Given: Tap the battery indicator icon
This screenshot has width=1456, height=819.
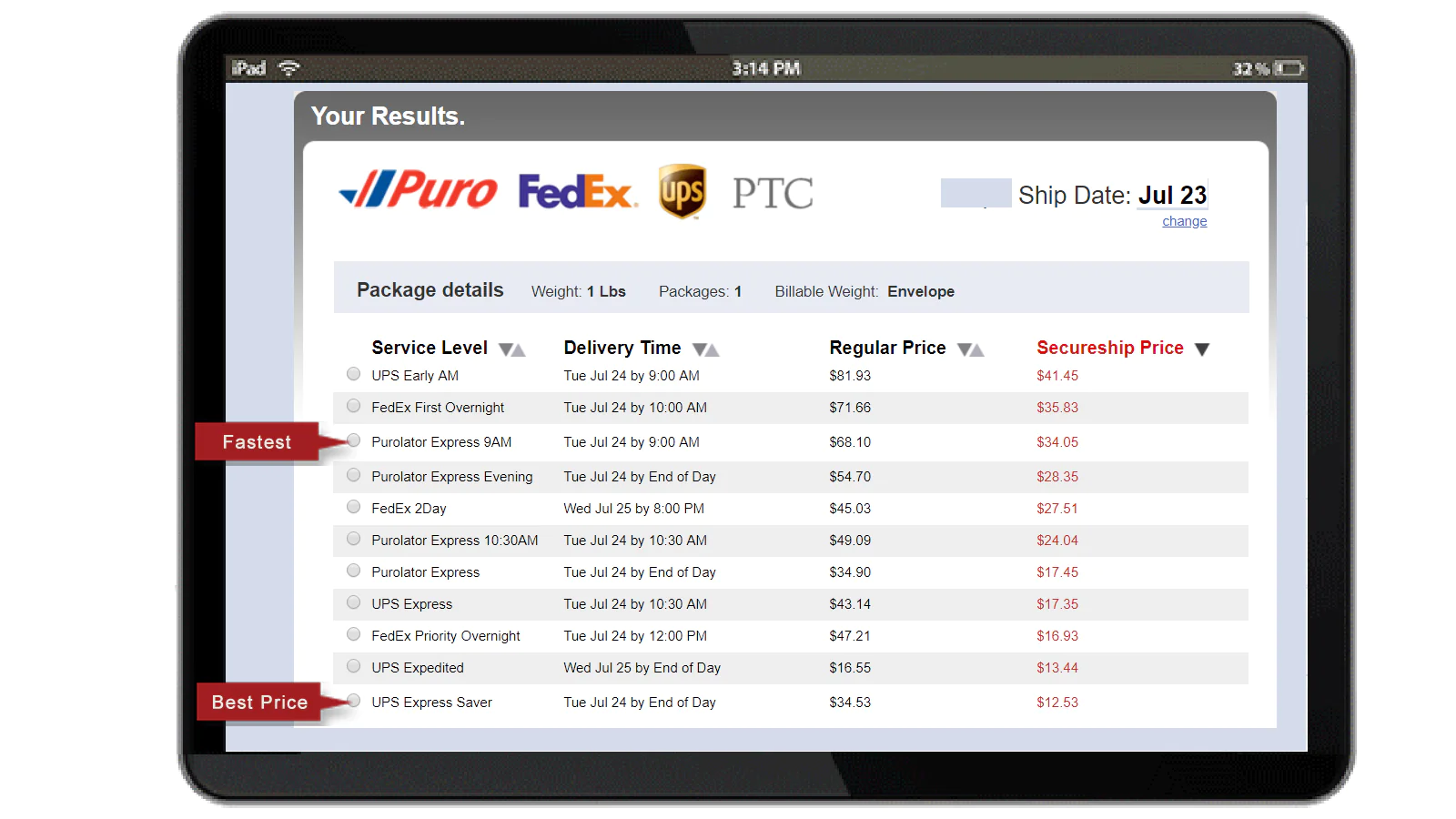Looking at the screenshot, I should tap(1289, 68).
